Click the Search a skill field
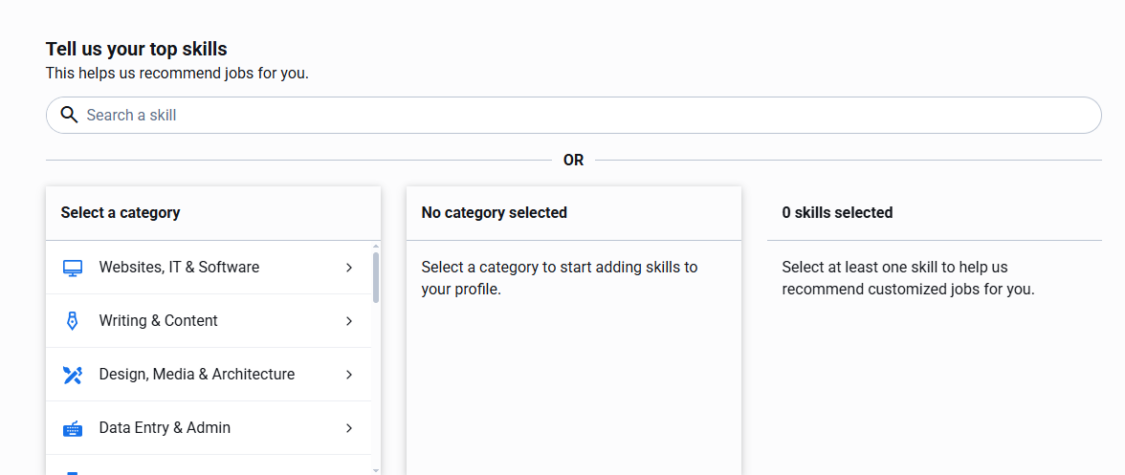 [x=573, y=115]
